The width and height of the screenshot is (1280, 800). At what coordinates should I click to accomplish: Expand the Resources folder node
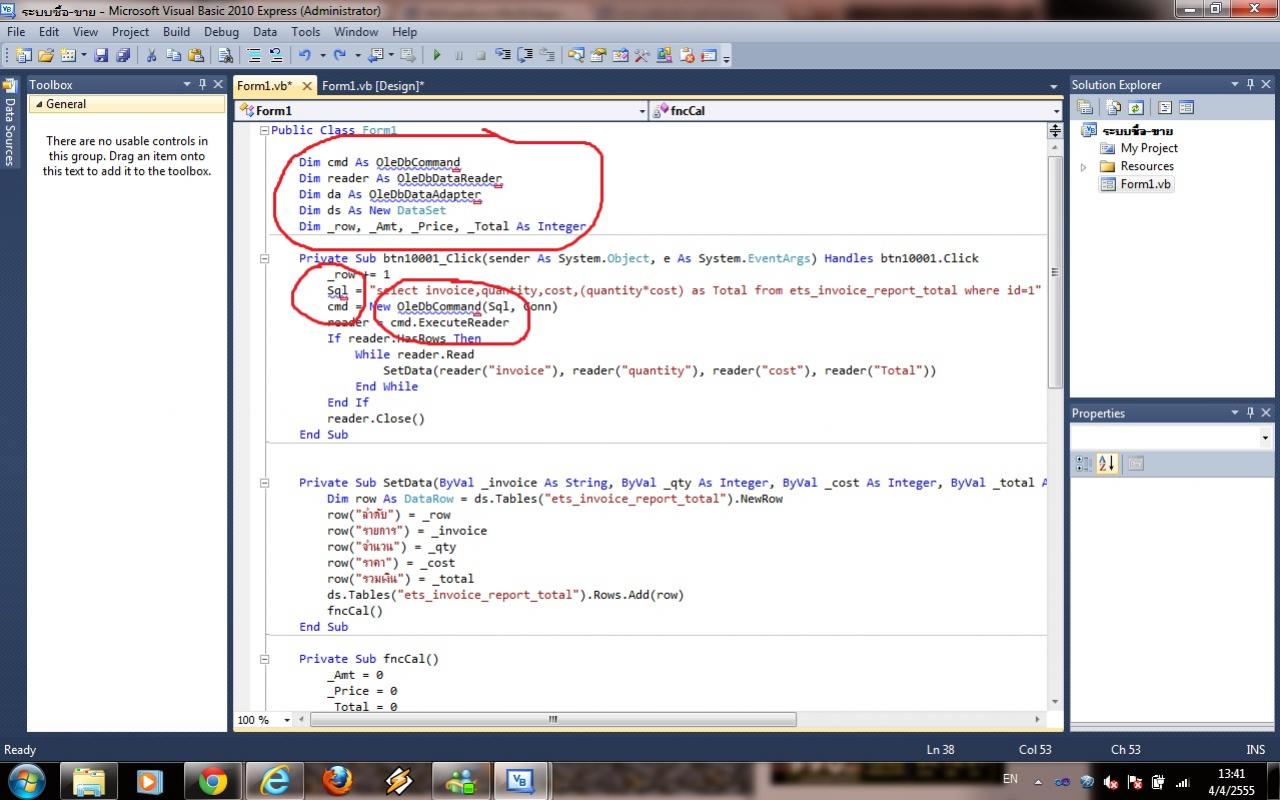pyautogui.click(x=1083, y=167)
